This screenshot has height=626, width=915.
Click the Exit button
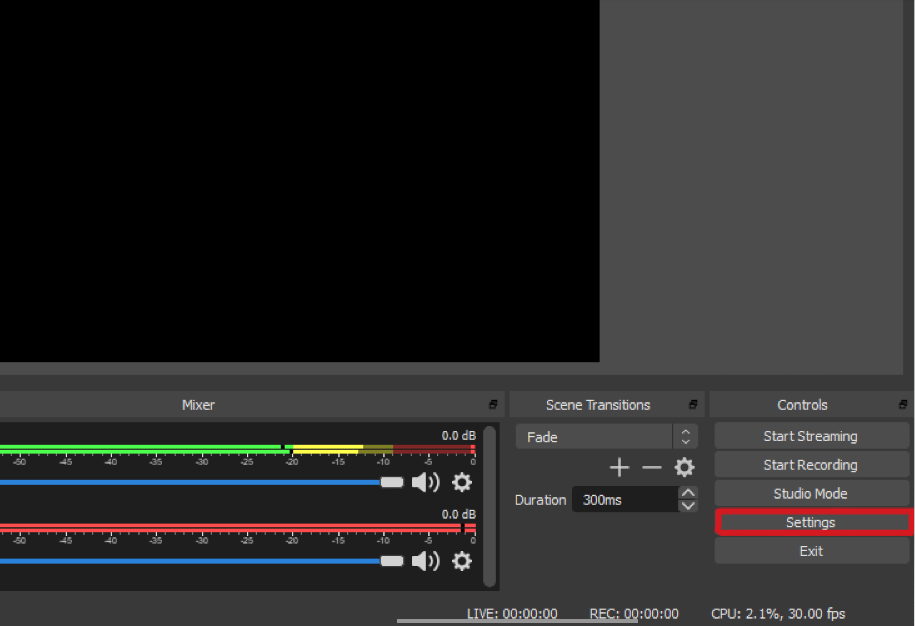coord(812,551)
